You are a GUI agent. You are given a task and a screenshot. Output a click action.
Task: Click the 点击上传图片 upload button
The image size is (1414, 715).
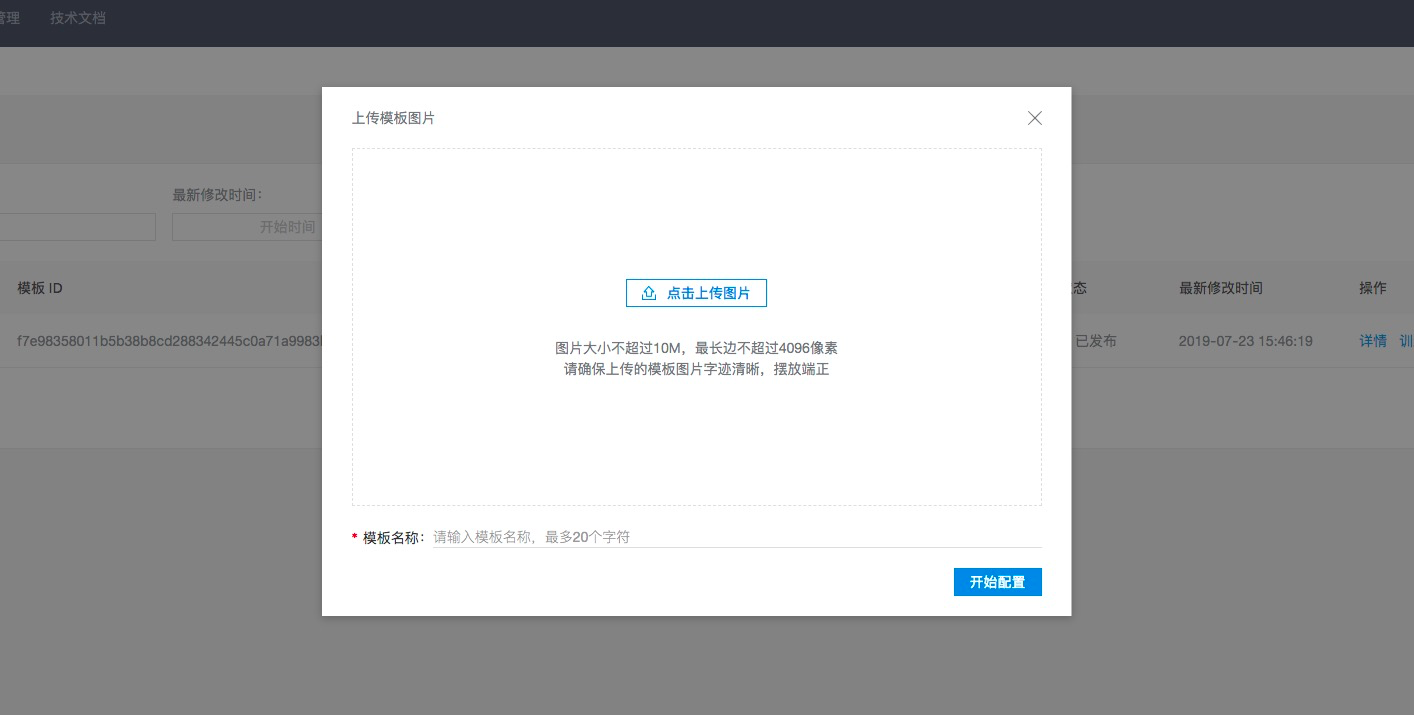(x=696, y=293)
